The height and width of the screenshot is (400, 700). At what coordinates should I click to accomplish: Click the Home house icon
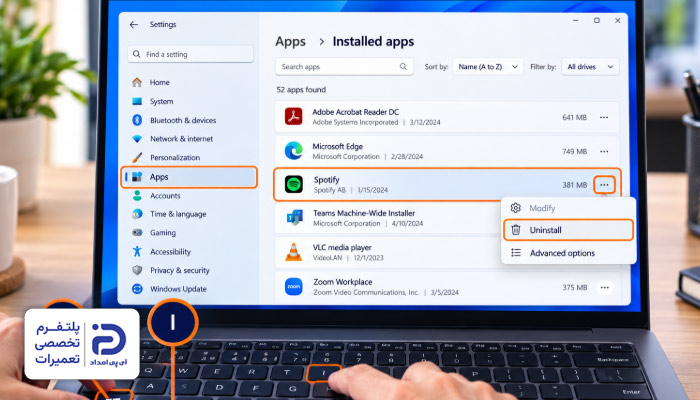137,82
